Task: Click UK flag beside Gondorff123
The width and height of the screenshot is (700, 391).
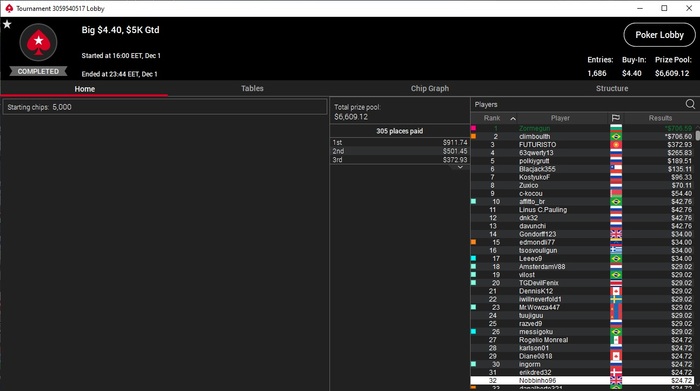Action: pyautogui.click(x=616, y=234)
